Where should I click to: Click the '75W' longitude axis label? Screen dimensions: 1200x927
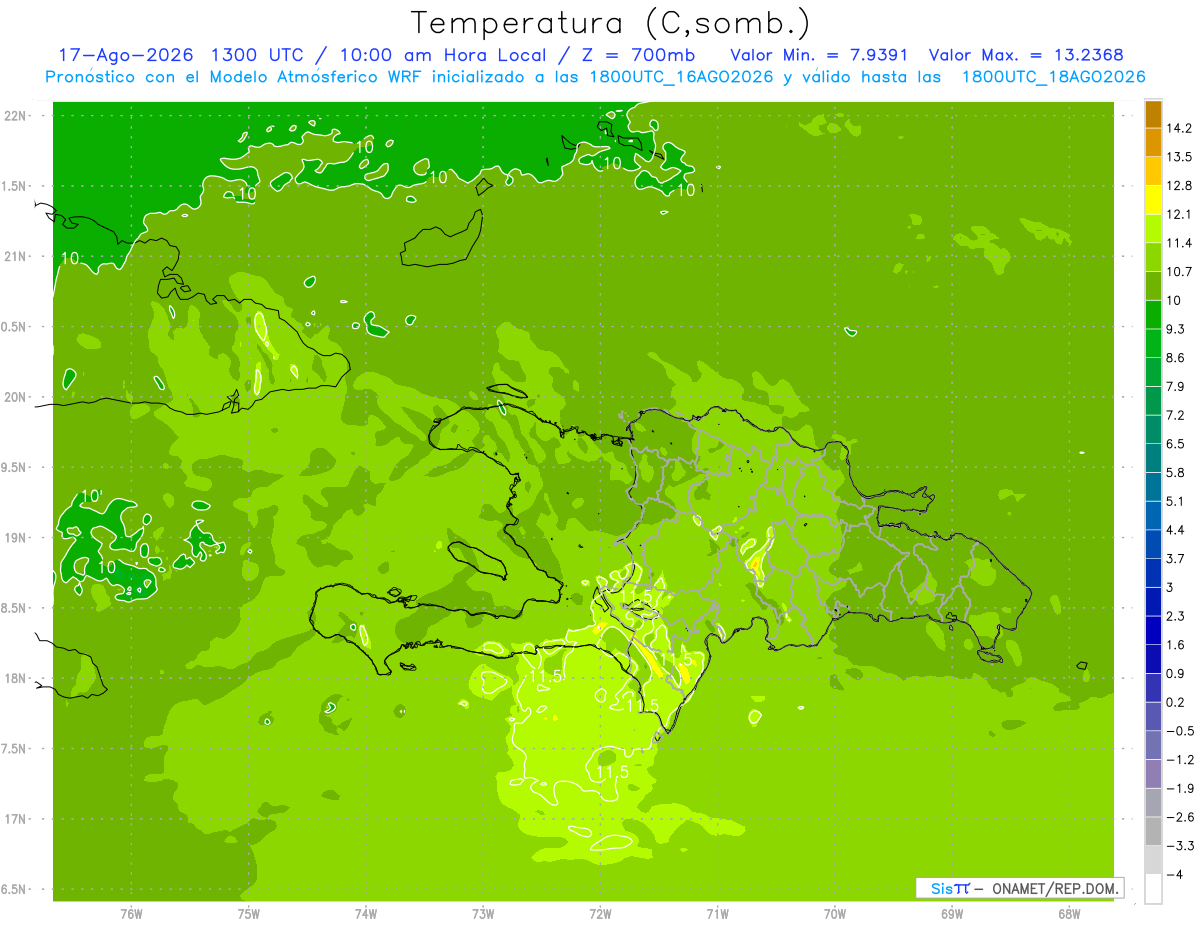pyautogui.click(x=249, y=913)
